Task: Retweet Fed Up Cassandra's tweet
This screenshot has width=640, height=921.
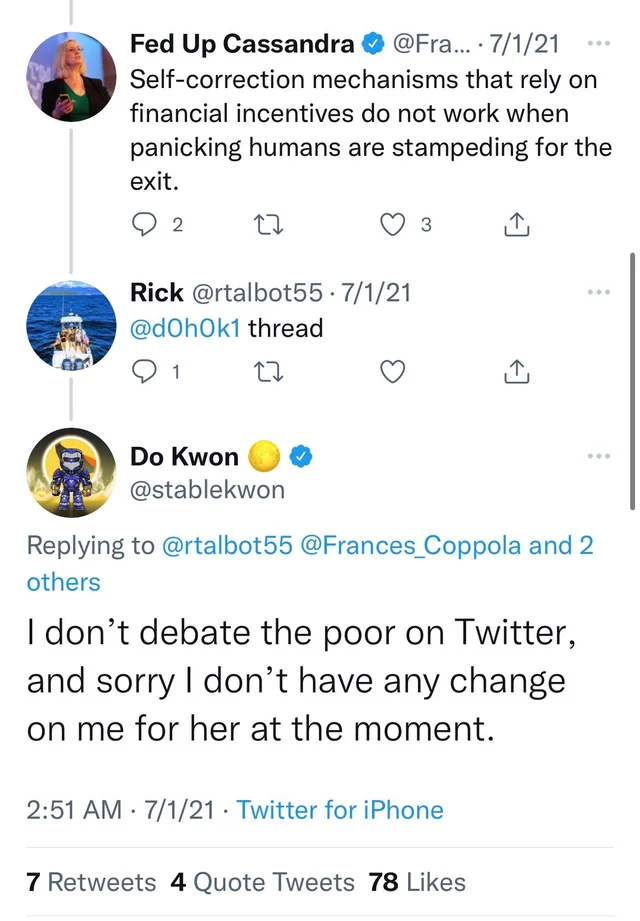Action: coord(268,224)
